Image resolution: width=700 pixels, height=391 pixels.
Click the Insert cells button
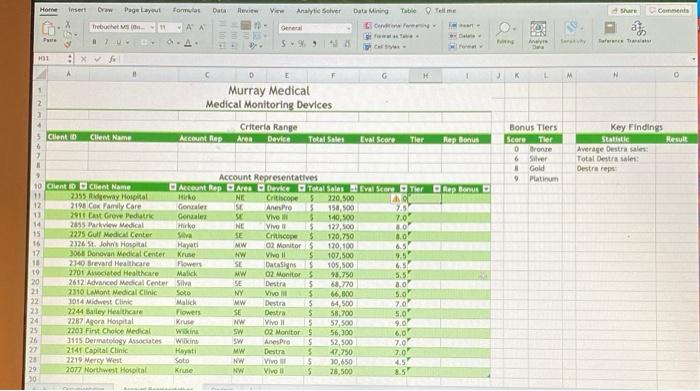click(464, 25)
